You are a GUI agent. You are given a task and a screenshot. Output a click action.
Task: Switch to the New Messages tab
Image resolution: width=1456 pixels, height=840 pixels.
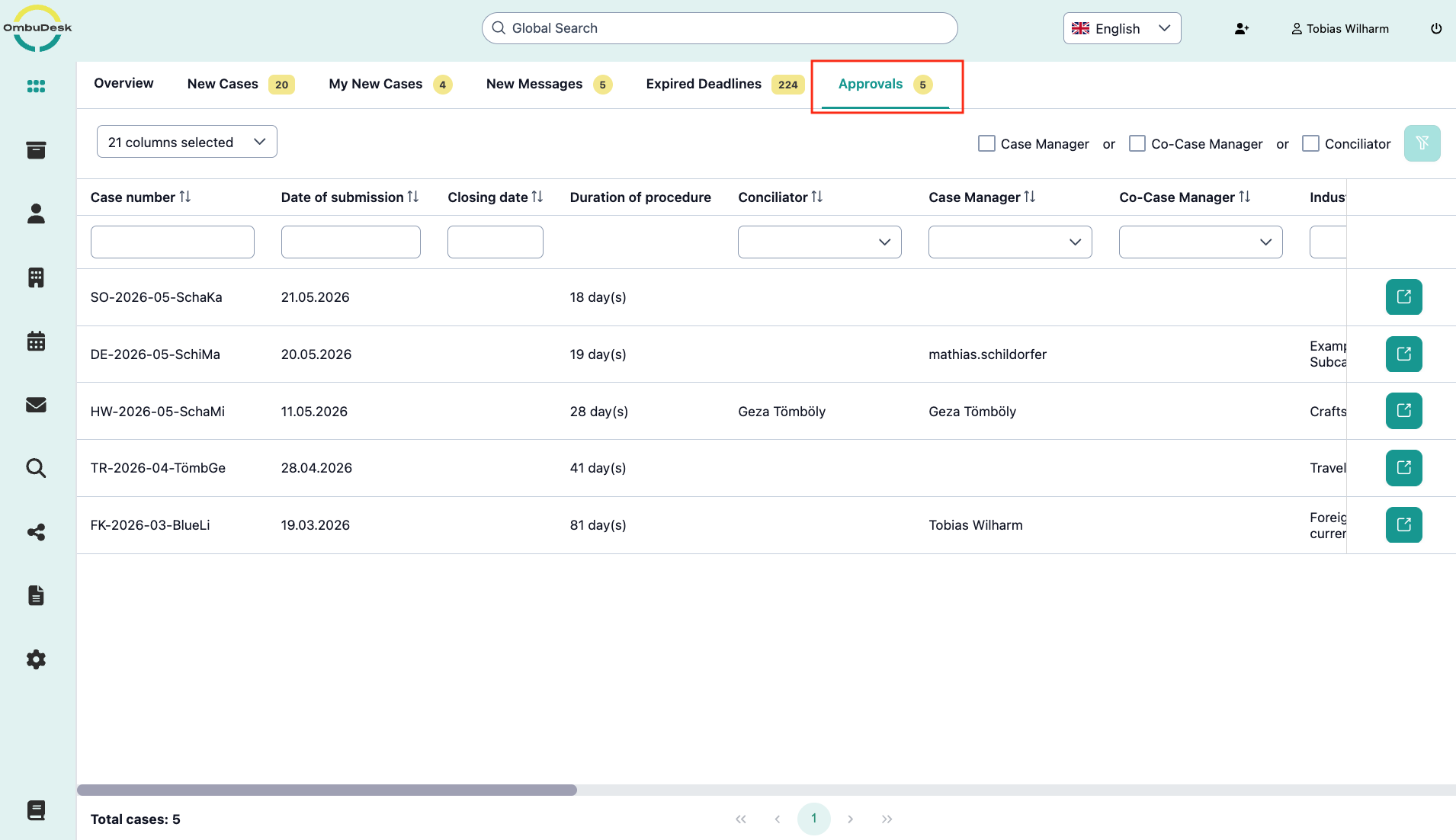point(549,84)
